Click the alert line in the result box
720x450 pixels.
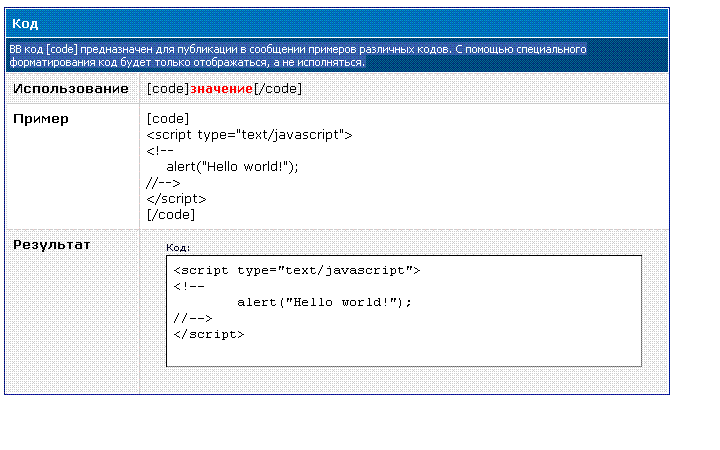pos(324,302)
